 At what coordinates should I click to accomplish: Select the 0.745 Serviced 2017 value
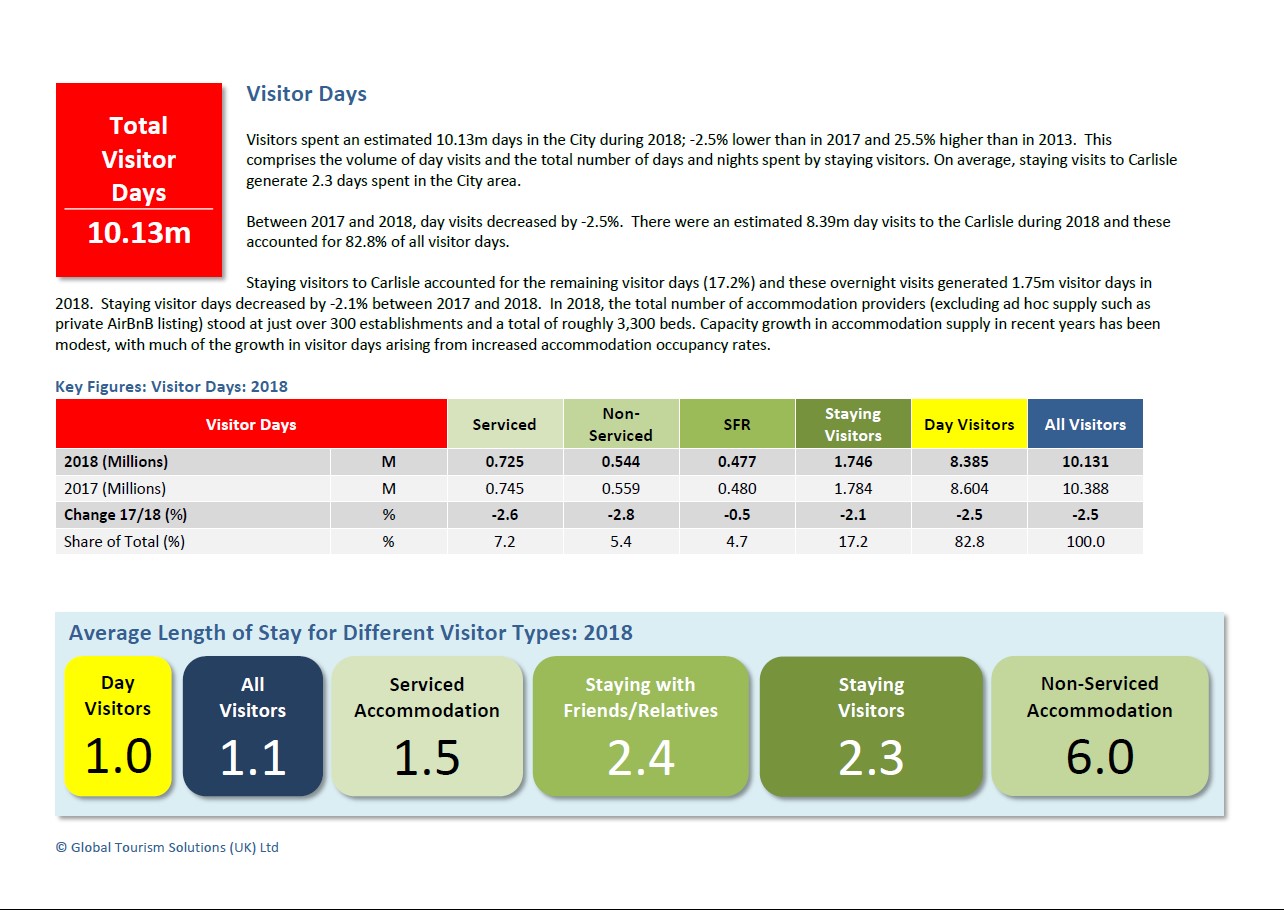click(504, 489)
